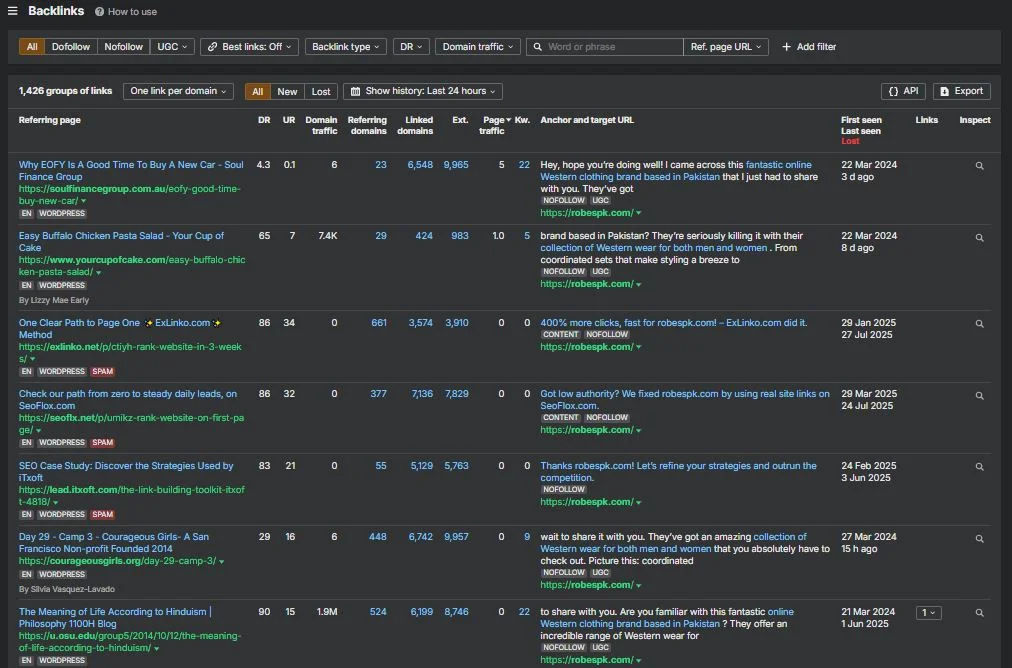Click the Thanks robespk.com anchor link
This screenshot has width=1012, height=668.
click(x=678, y=471)
